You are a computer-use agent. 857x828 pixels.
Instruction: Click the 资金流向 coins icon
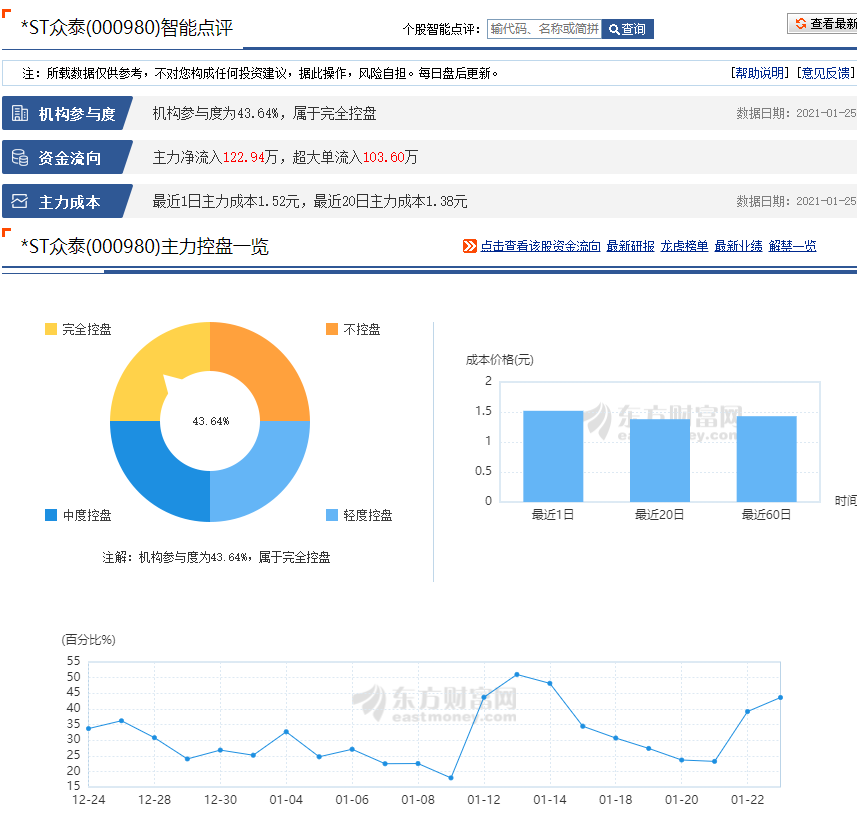(20, 158)
